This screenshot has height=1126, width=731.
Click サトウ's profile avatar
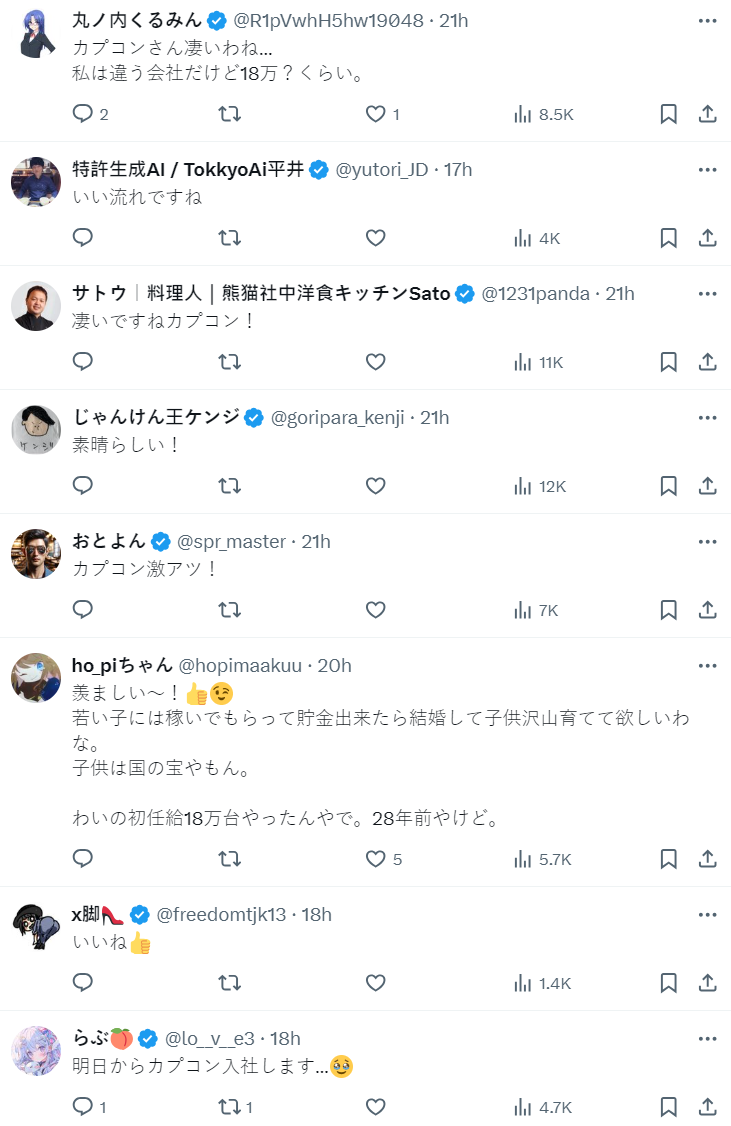click(36, 305)
